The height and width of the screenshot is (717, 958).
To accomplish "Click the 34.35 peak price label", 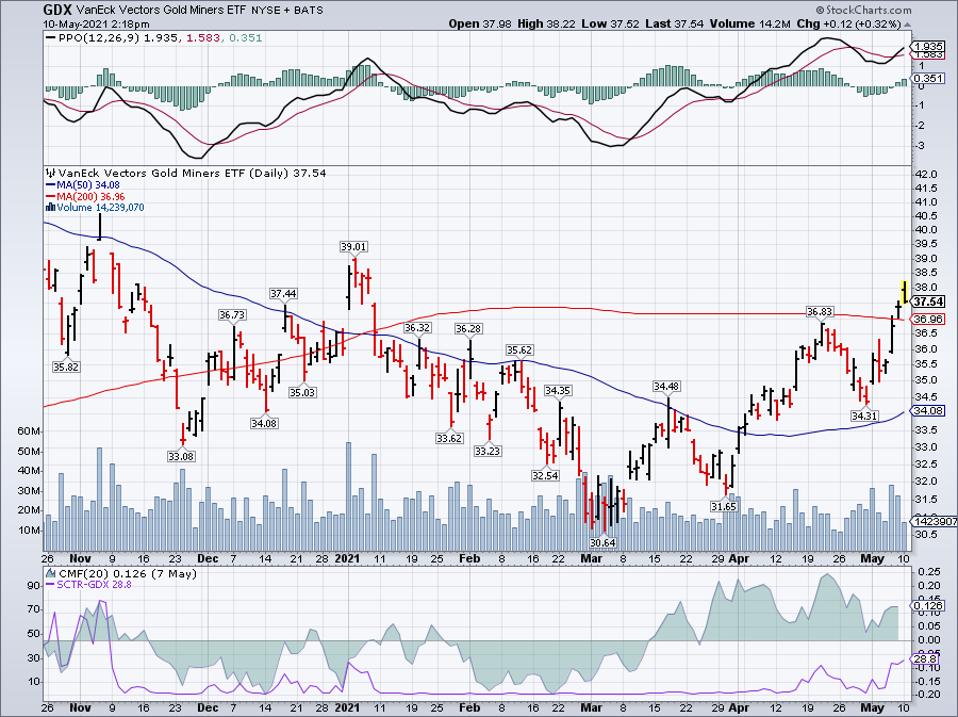I will click(x=558, y=390).
